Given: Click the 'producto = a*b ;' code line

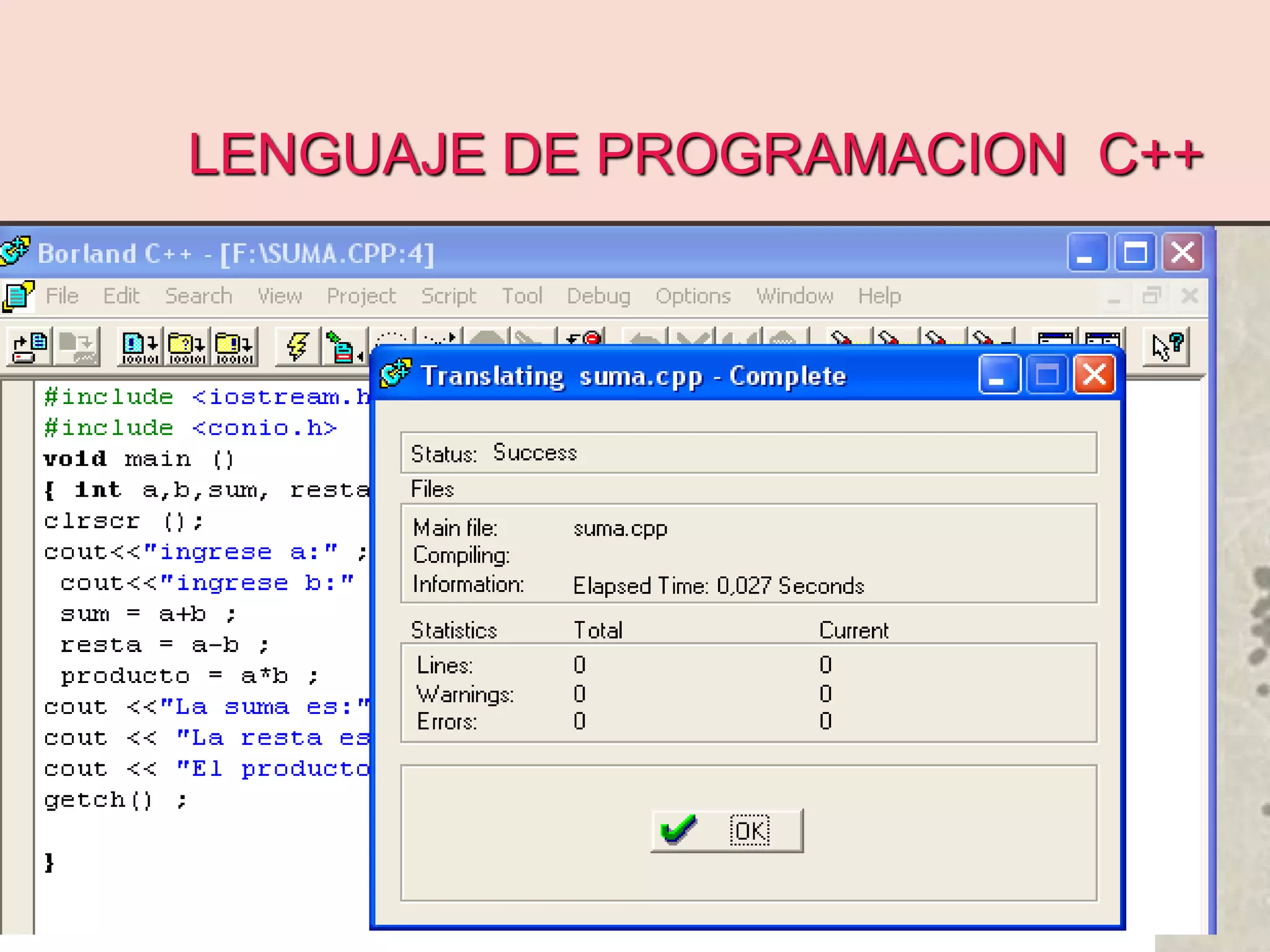Looking at the screenshot, I should tap(189, 676).
